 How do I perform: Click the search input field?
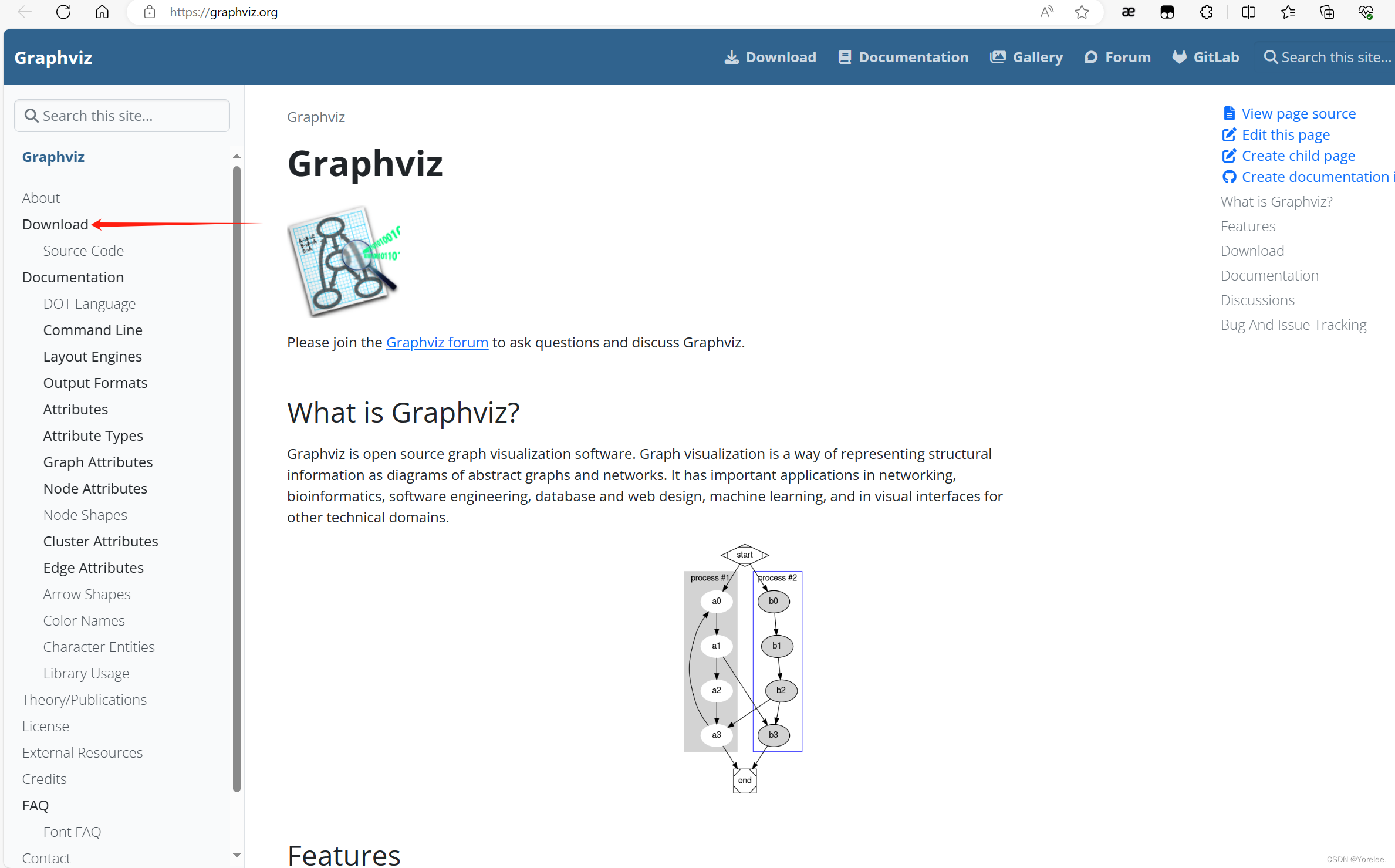[x=123, y=115]
